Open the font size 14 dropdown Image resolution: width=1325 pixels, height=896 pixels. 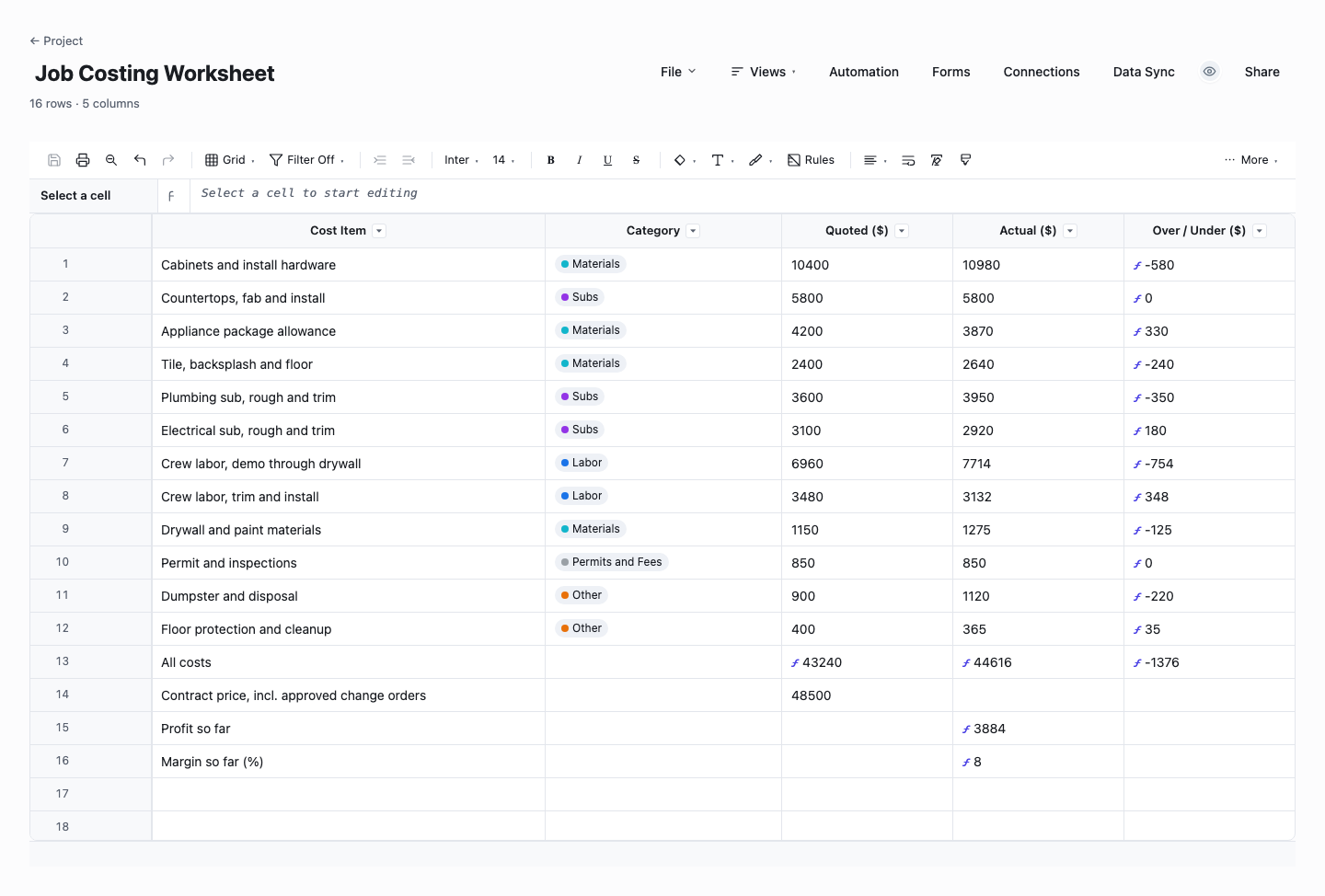tap(503, 160)
